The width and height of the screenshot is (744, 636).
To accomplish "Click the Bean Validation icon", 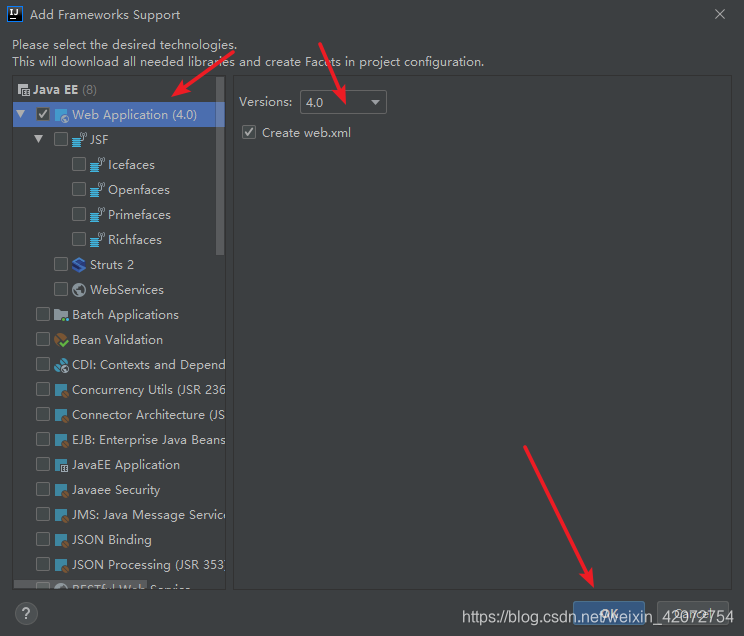I will coord(61,340).
